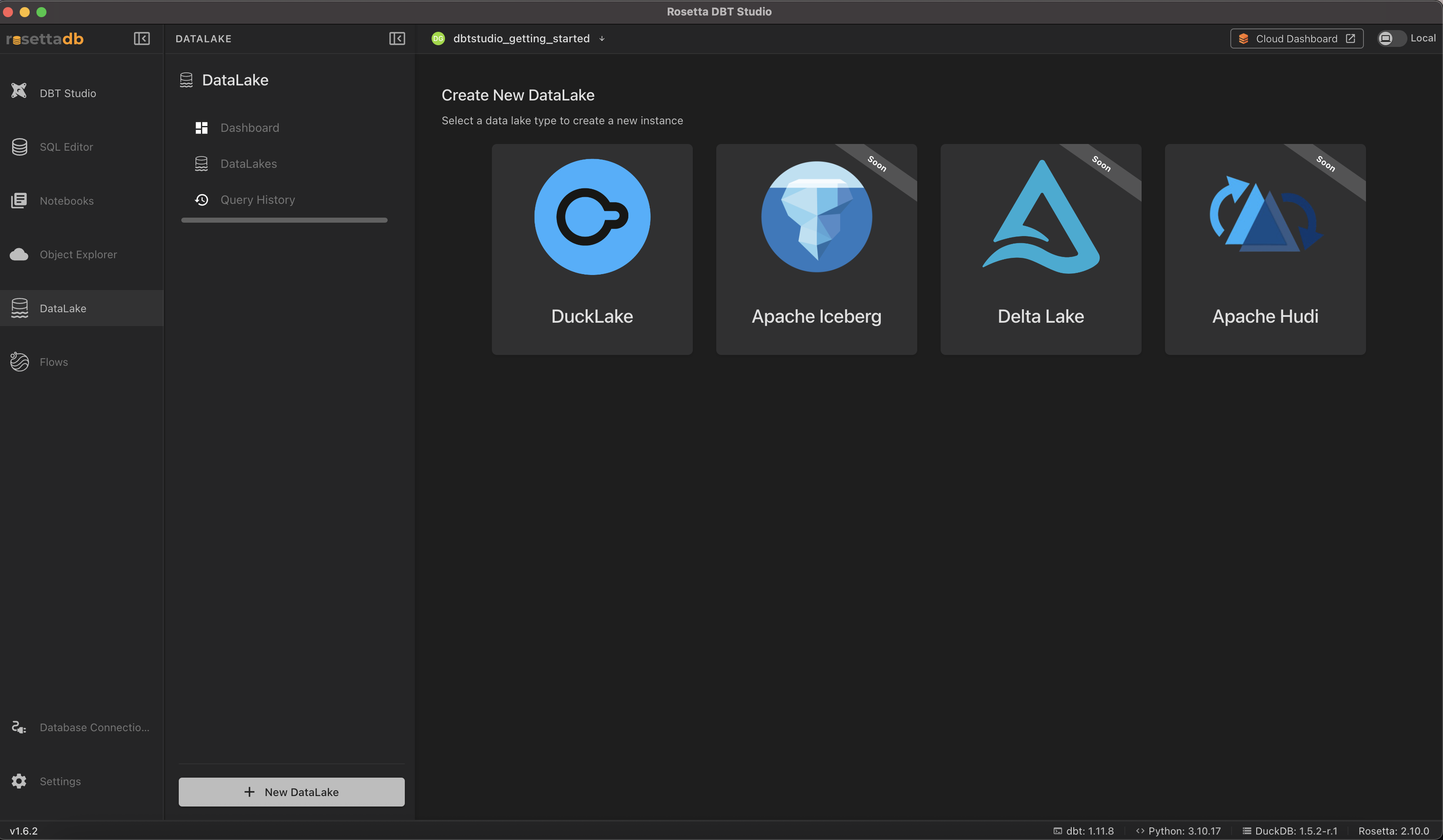1443x840 pixels.
Task: Click Create New DataLake heading
Action: [518, 95]
